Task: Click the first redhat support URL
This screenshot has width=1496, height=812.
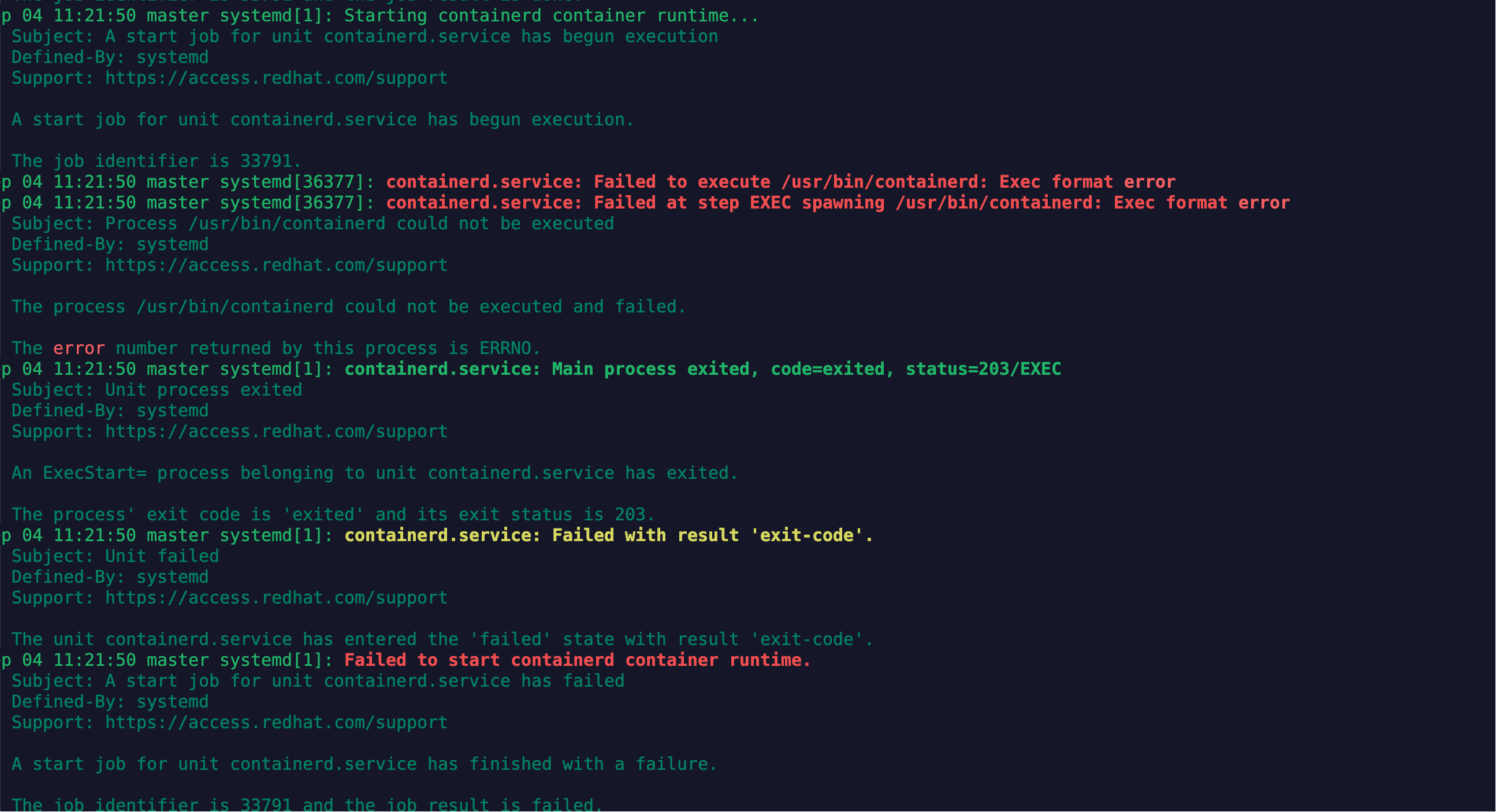Action: [x=277, y=78]
